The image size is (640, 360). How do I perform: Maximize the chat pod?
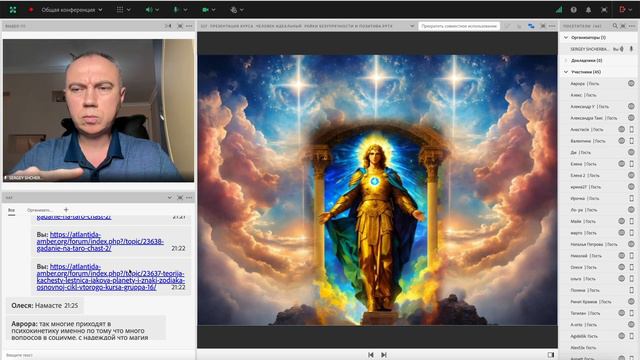click(180, 198)
